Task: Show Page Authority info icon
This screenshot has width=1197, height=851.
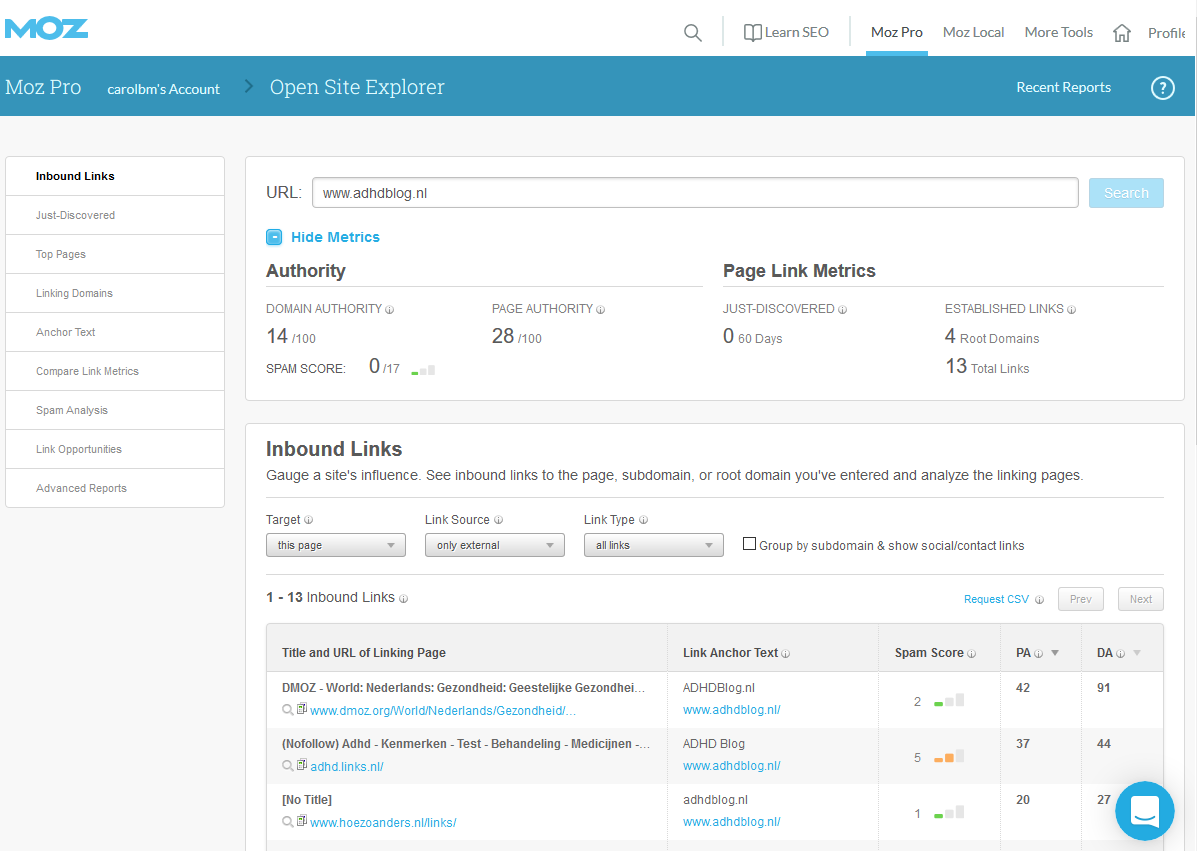Action: [x=601, y=310]
